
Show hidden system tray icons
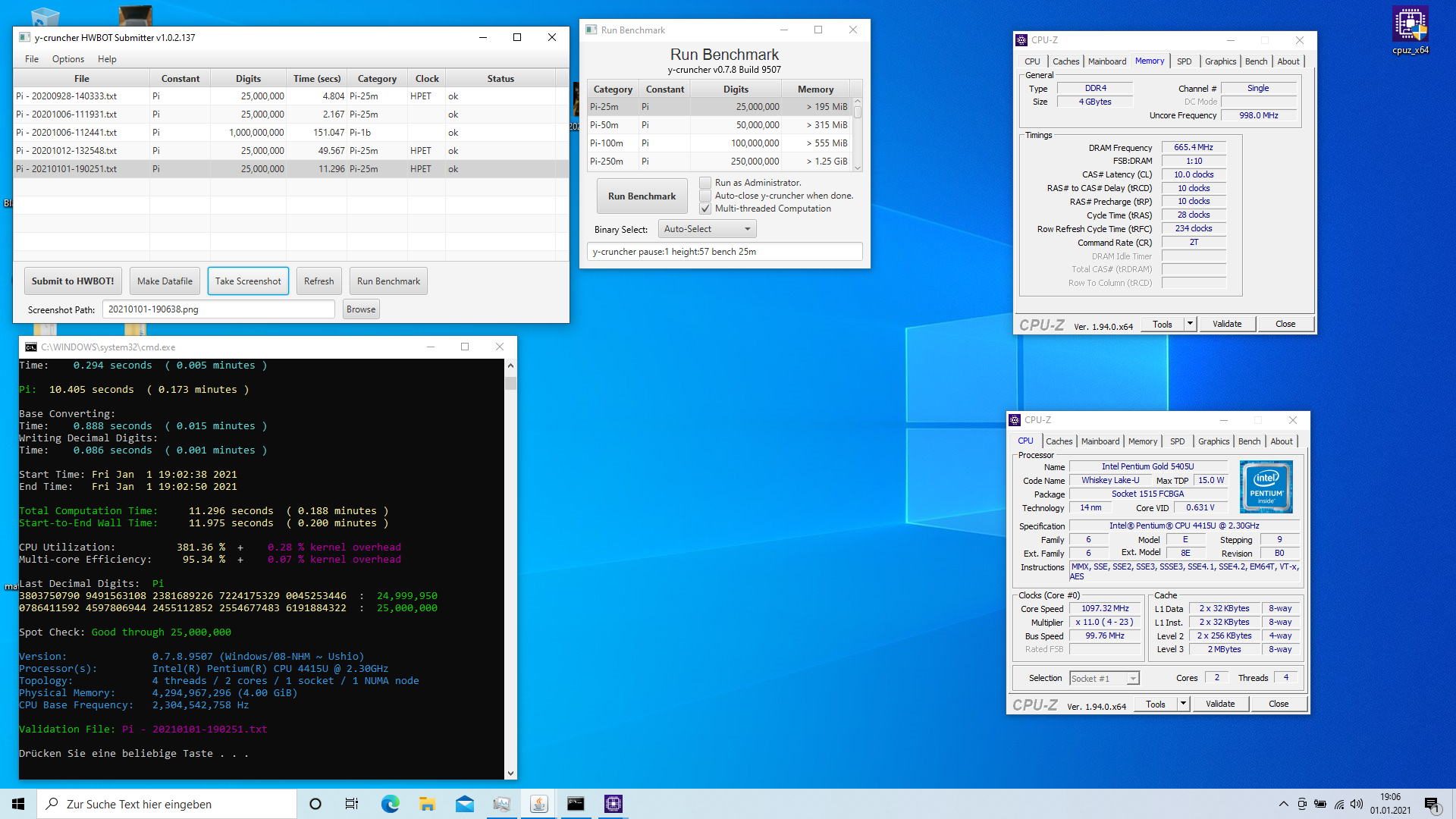pyautogui.click(x=1283, y=804)
